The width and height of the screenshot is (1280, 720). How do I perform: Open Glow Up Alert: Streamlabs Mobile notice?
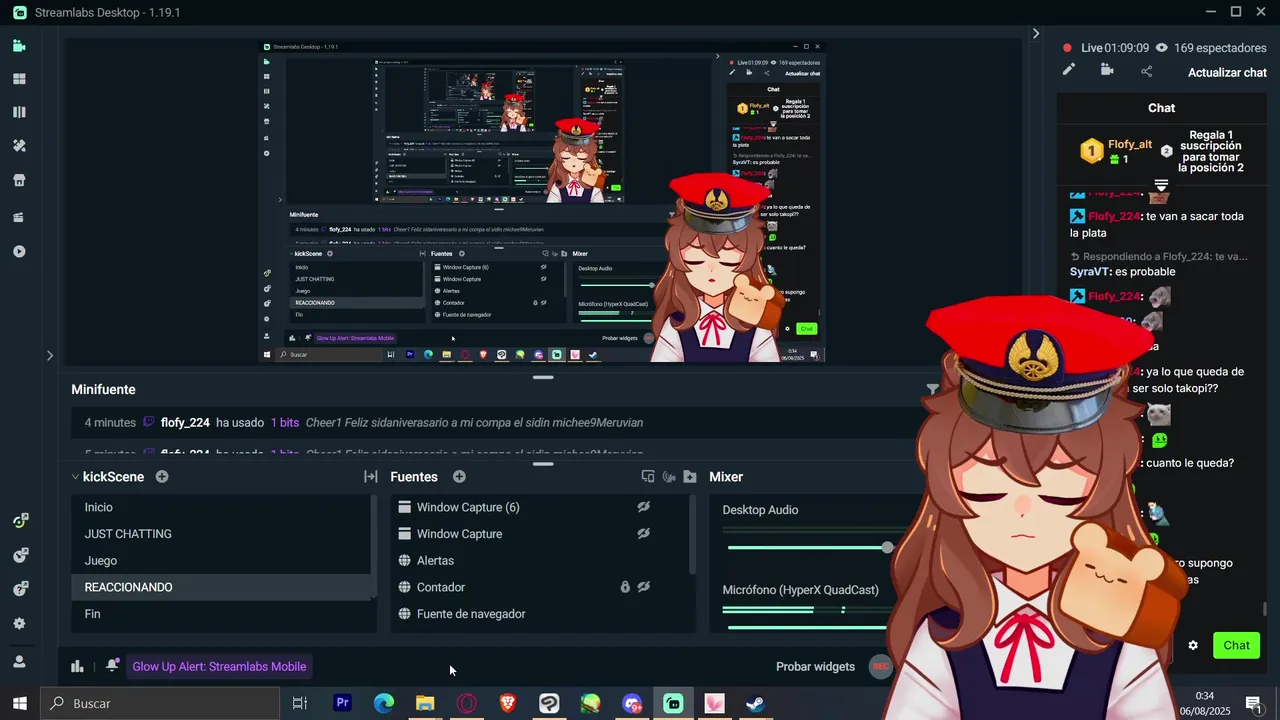219,667
